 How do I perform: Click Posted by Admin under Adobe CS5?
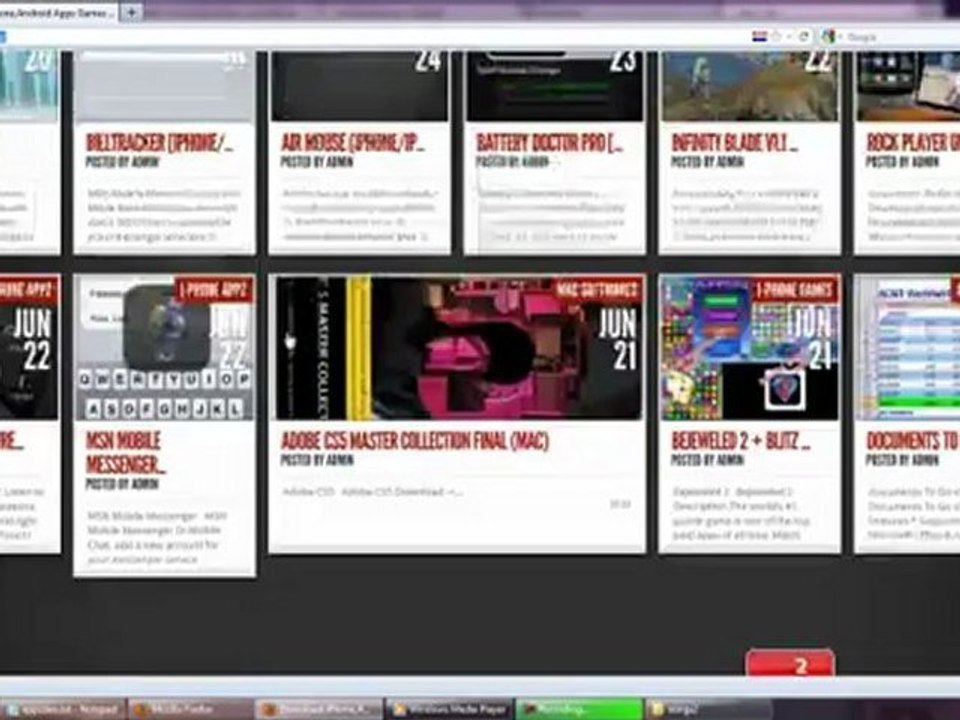(317, 460)
